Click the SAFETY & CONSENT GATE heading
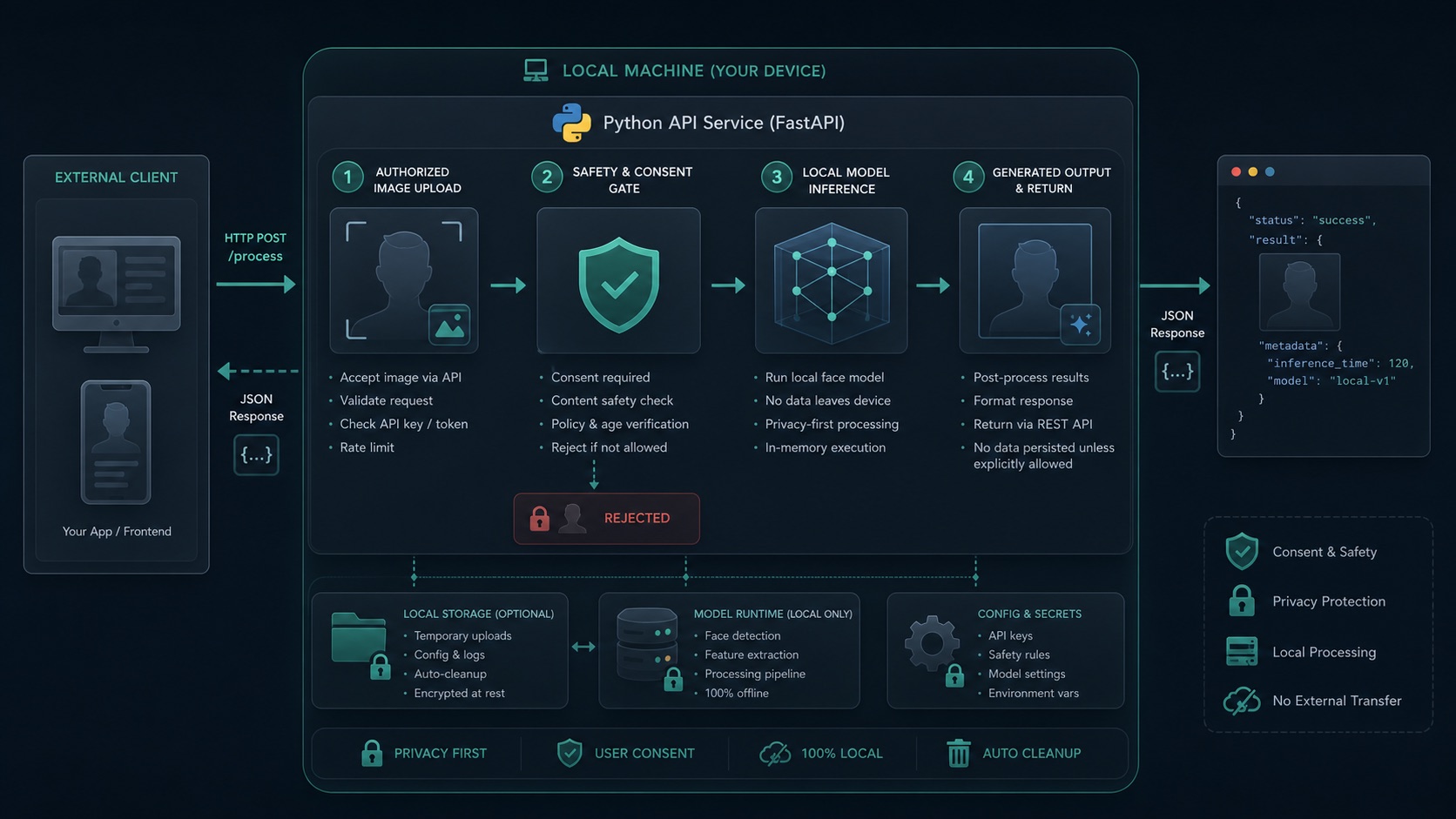This screenshot has height=819, width=1456. point(632,180)
